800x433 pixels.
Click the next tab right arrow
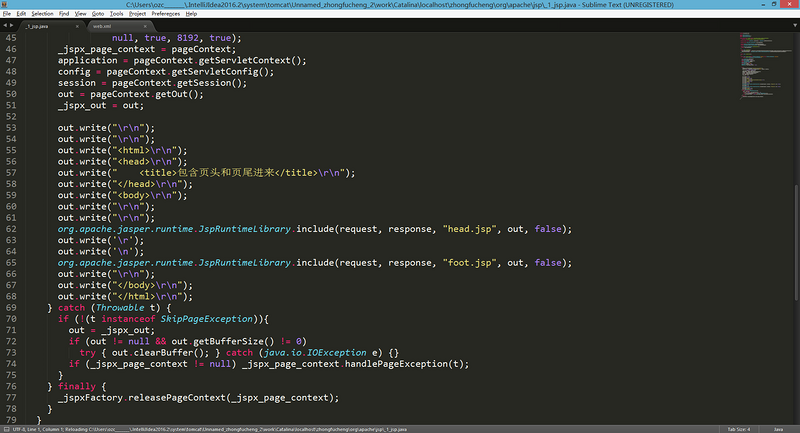[11, 26]
